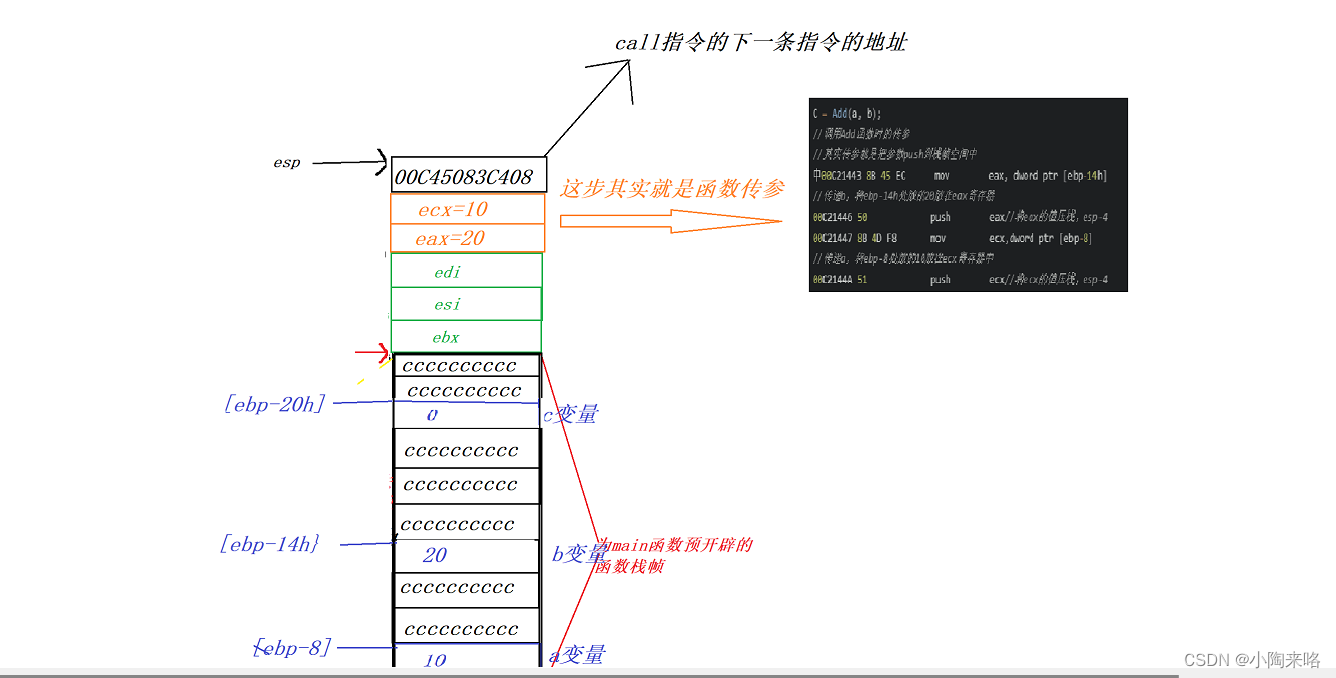Click the orange text "这步其实就是函数传参"
Screen dimensions: 1336x678
tap(672, 188)
